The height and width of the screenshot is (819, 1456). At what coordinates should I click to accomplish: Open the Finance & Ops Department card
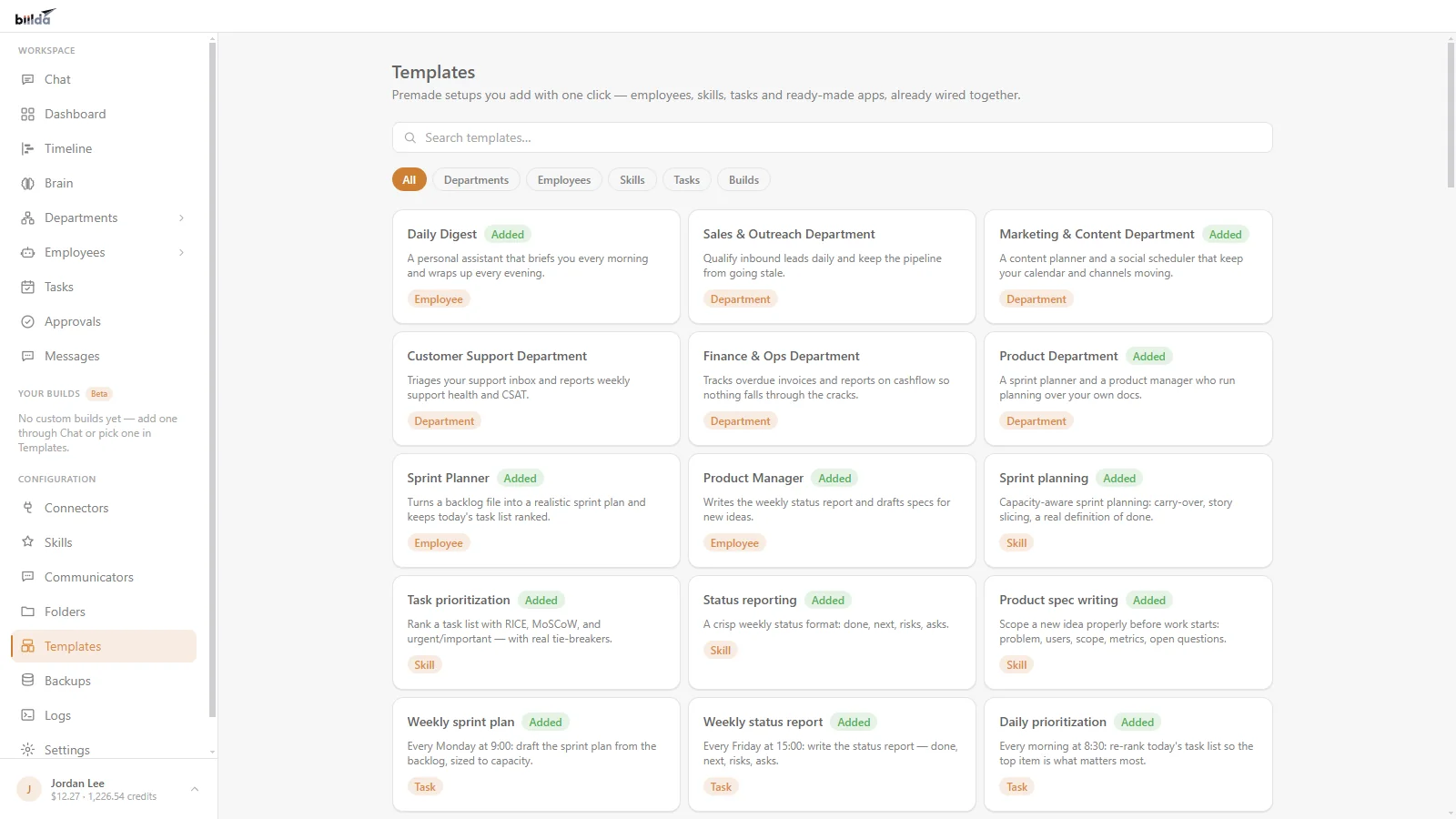(x=832, y=389)
